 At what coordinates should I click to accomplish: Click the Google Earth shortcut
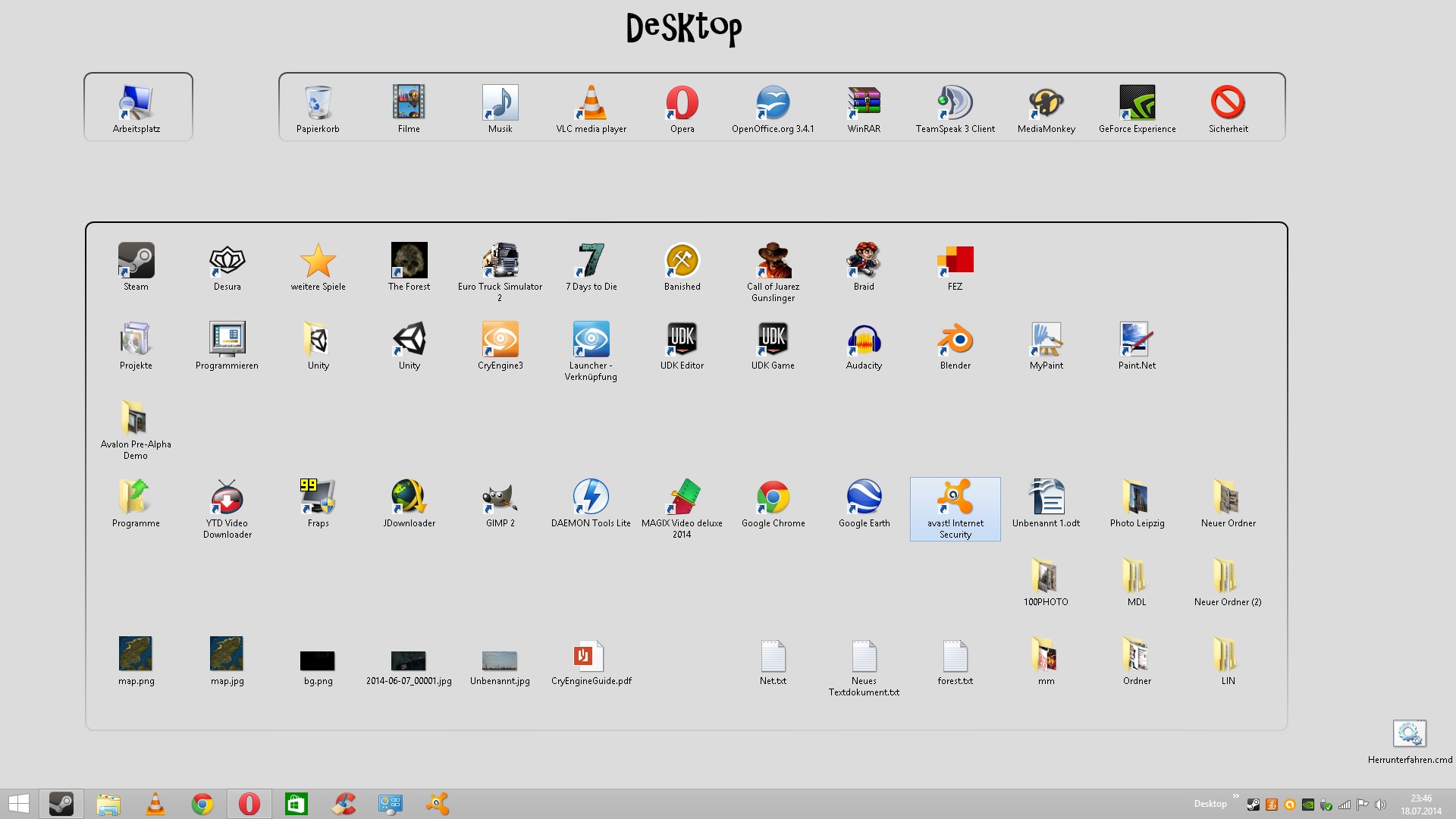tap(864, 497)
